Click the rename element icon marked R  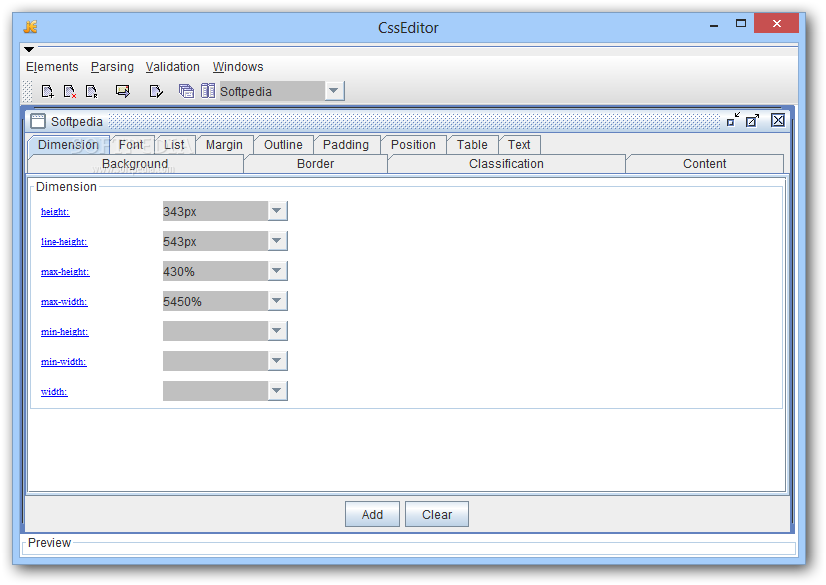click(92, 92)
